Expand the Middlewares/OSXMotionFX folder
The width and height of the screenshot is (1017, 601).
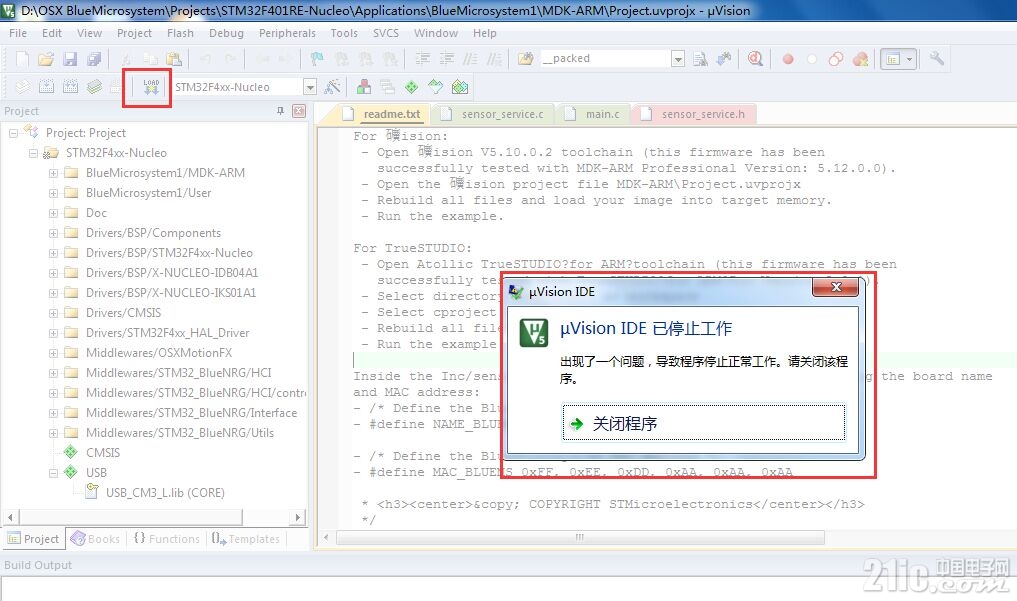click(x=53, y=353)
